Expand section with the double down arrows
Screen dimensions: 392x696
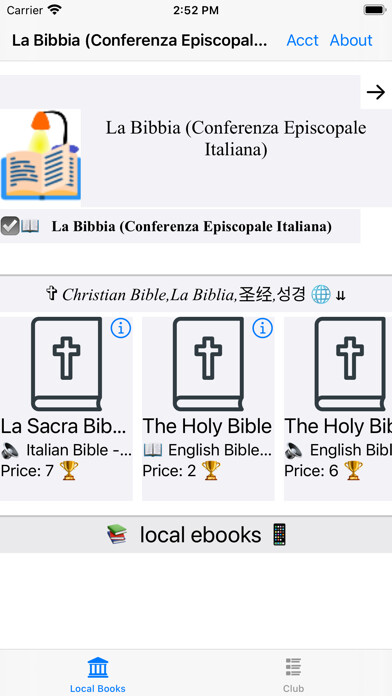point(341,296)
